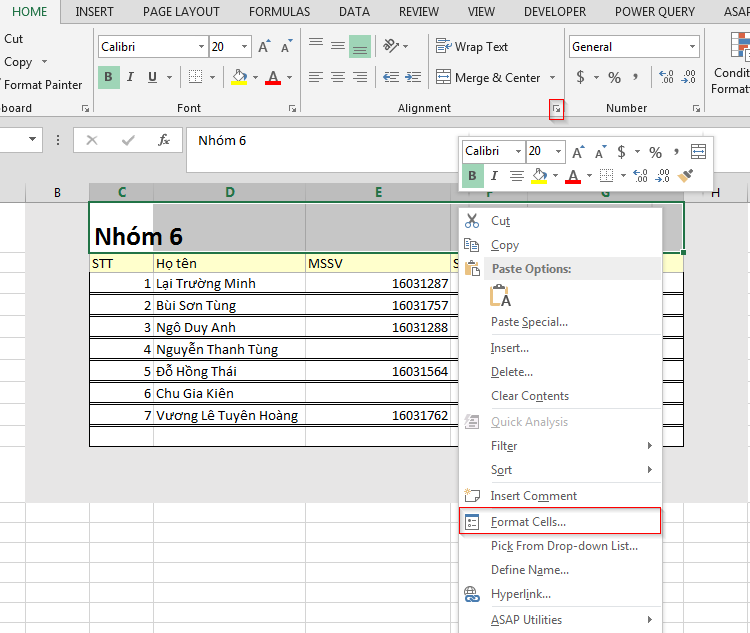Viewport: 750px width, 633px height.
Task: Apply Percent Style in ribbon
Action: pos(614,77)
